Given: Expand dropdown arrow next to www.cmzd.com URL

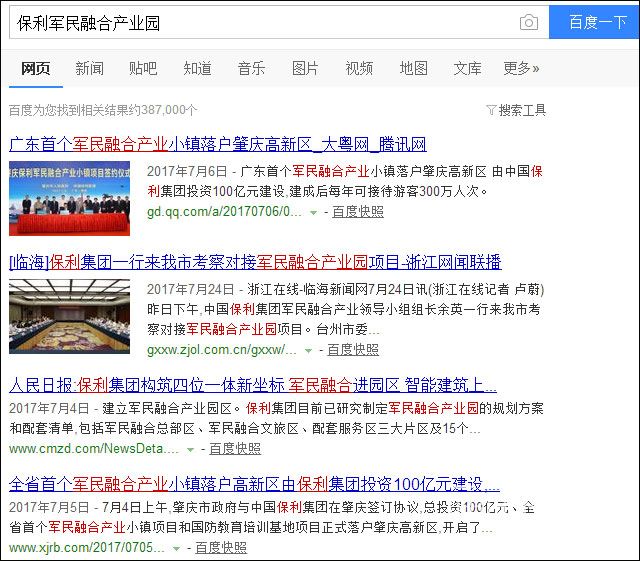Looking at the screenshot, I should click(x=190, y=450).
